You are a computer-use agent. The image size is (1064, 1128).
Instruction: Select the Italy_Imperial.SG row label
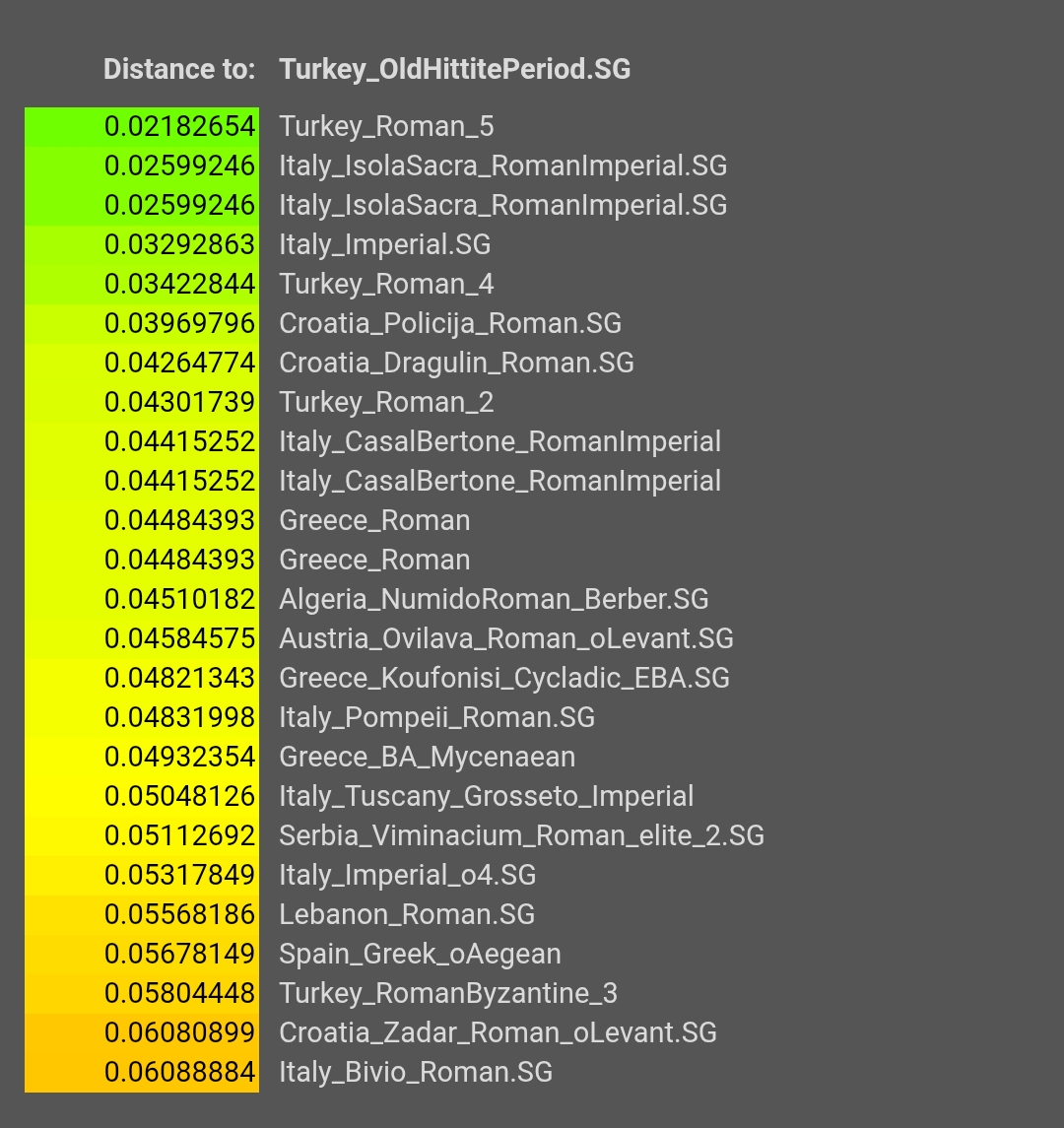coord(385,244)
